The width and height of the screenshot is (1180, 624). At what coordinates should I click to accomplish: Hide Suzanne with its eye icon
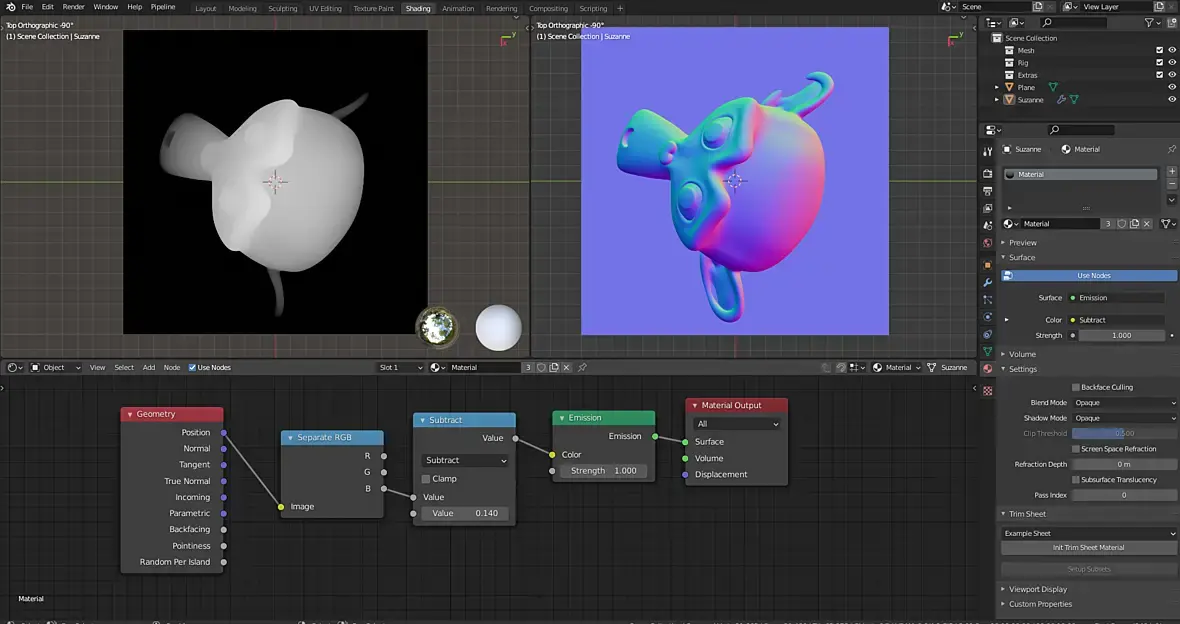pyautogui.click(x=1172, y=100)
